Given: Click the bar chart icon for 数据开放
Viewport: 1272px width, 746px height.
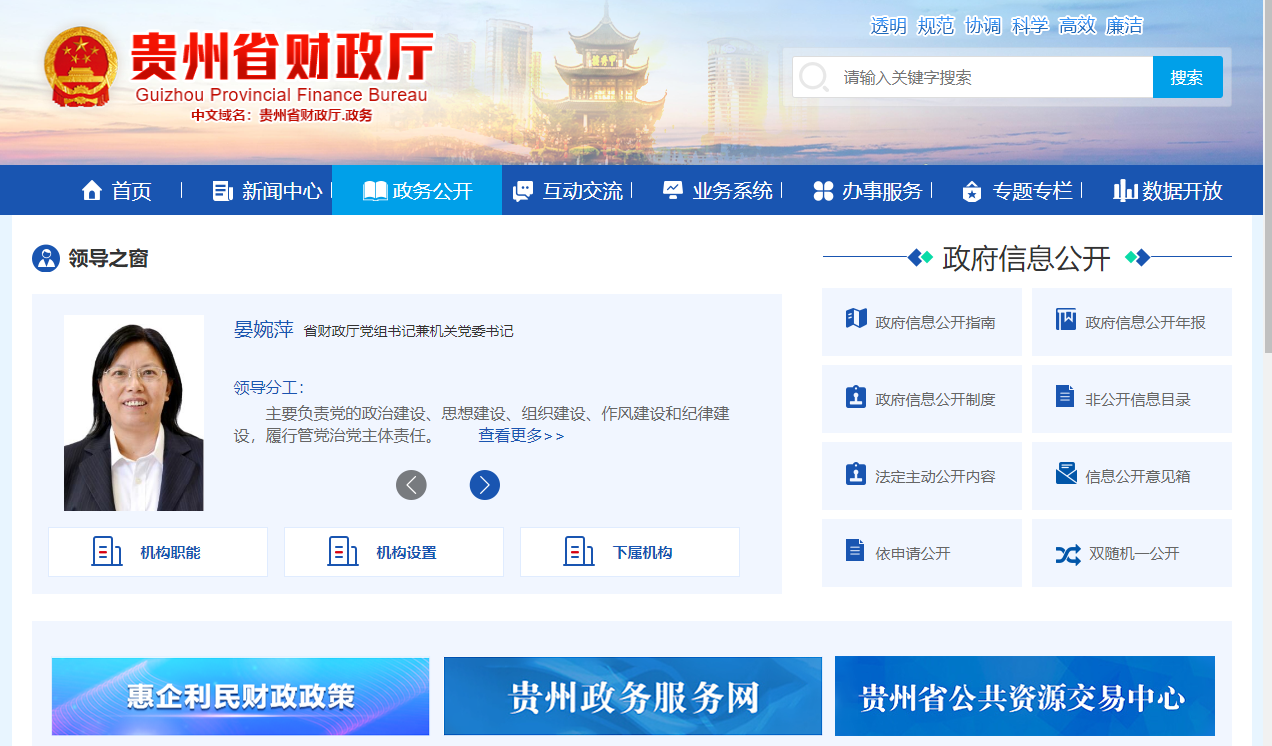Looking at the screenshot, I should coord(1125,191).
